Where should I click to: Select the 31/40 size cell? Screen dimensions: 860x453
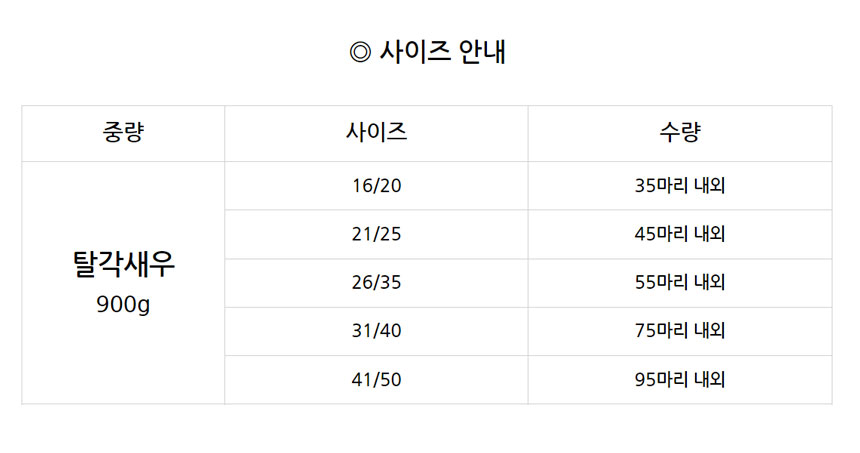[x=376, y=331]
